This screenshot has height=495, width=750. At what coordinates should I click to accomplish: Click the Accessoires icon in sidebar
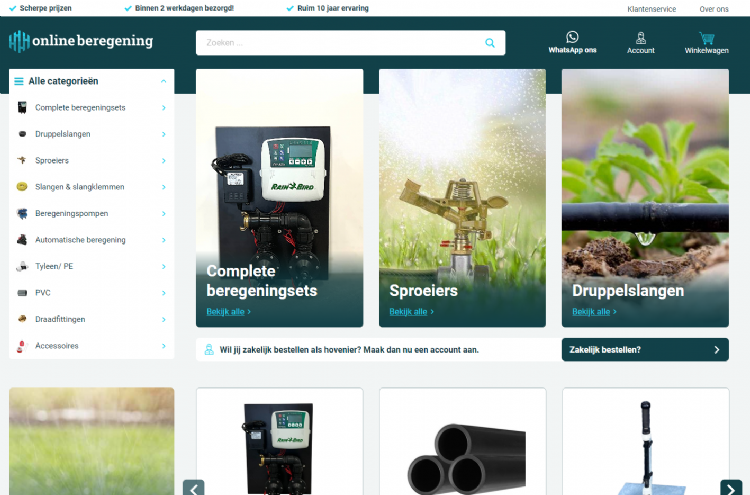tap(21, 346)
